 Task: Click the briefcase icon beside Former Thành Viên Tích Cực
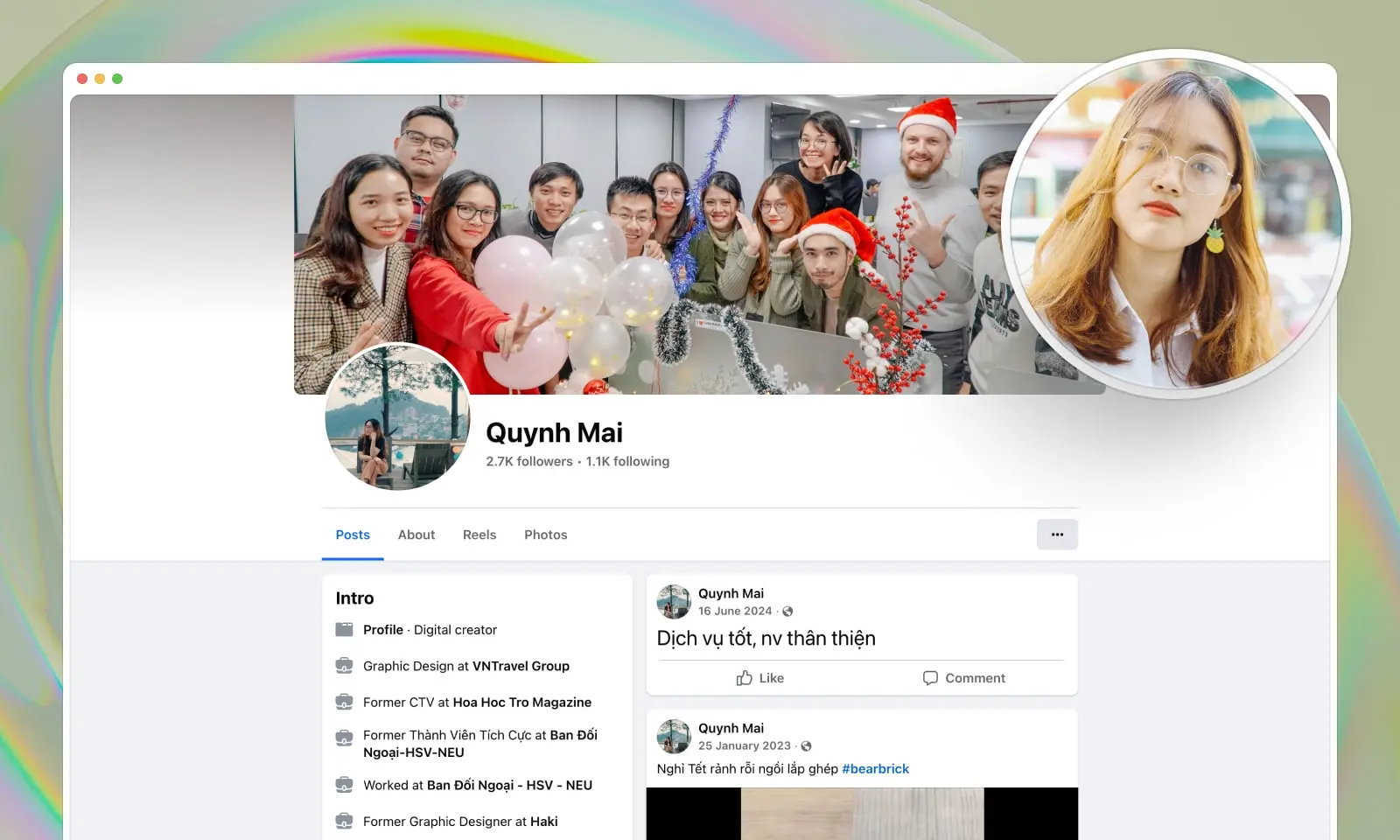pos(344,738)
